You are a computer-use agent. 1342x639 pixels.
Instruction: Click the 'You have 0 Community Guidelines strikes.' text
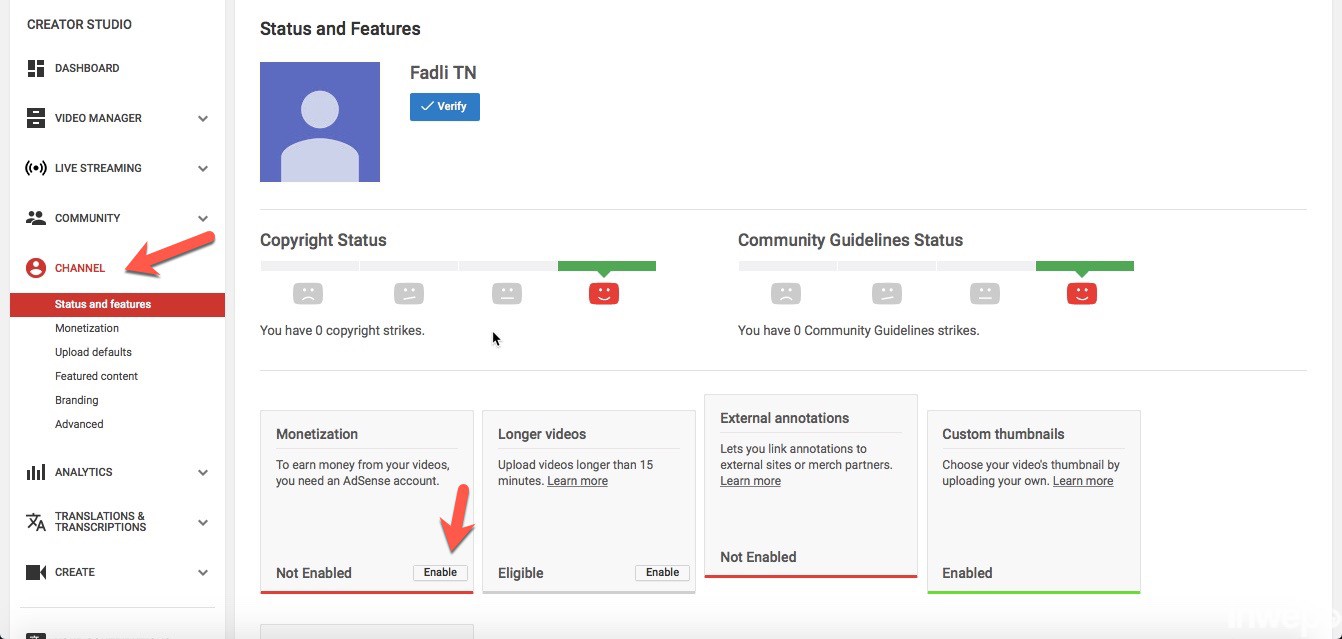point(858,330)
